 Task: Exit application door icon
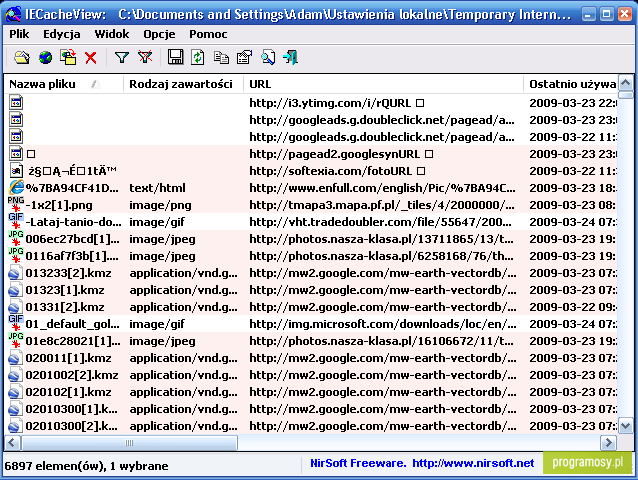pyautogui.click(x=291, y=57)
